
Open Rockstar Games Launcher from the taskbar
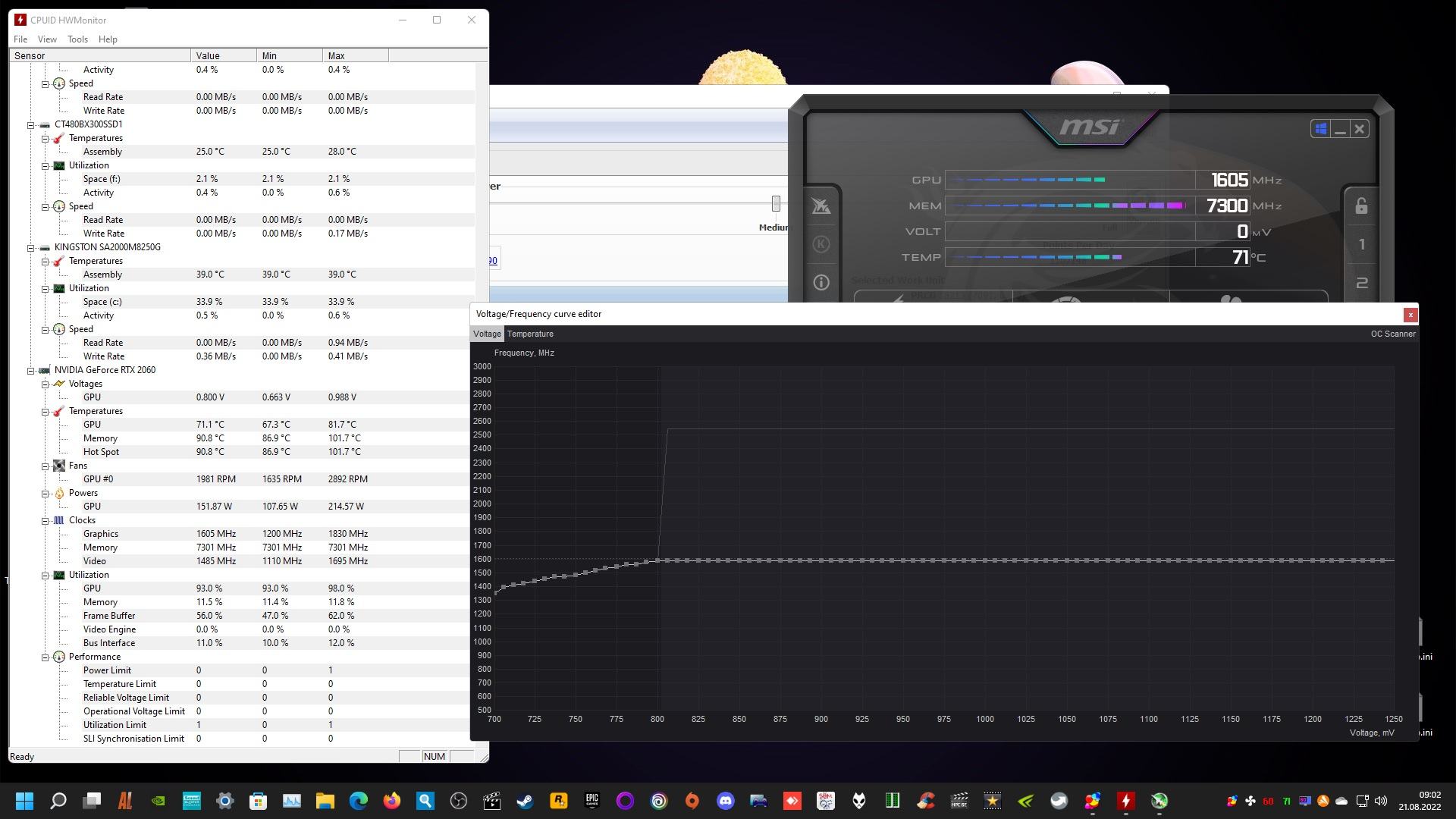[x=559, y=801]
